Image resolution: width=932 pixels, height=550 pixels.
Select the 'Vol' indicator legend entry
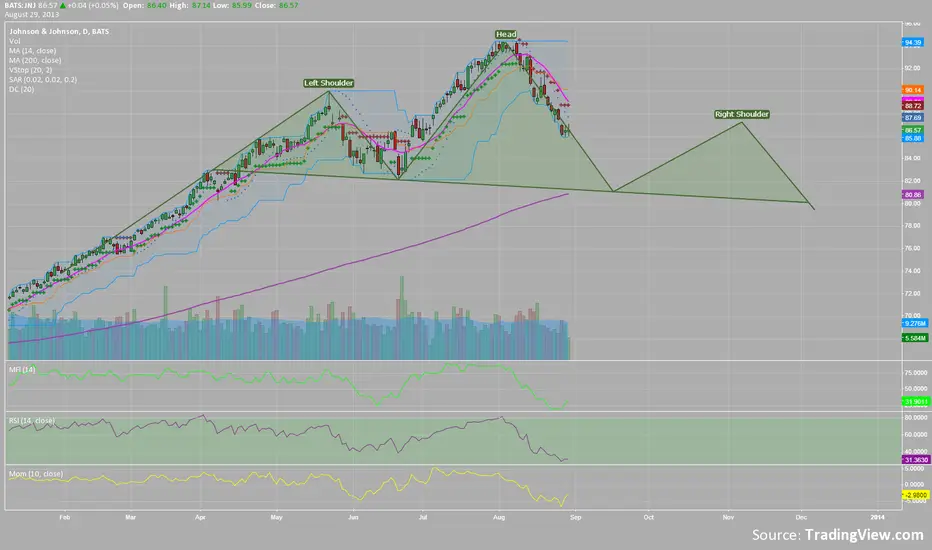(x=14, y=41)
